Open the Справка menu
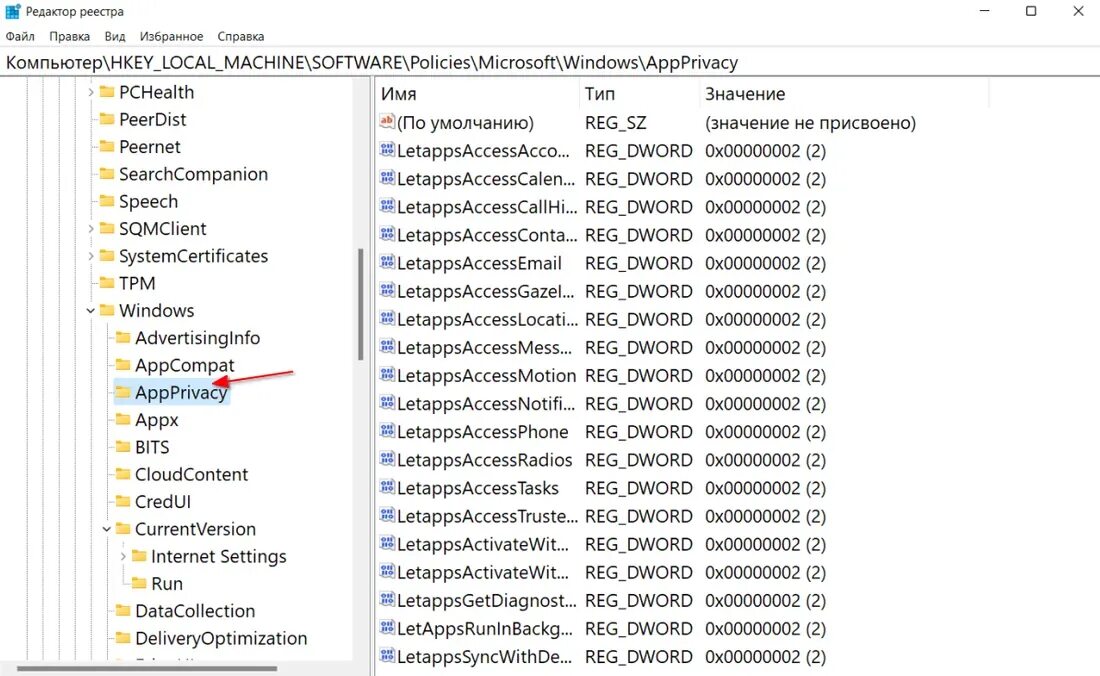 click(x=241, y=36)
